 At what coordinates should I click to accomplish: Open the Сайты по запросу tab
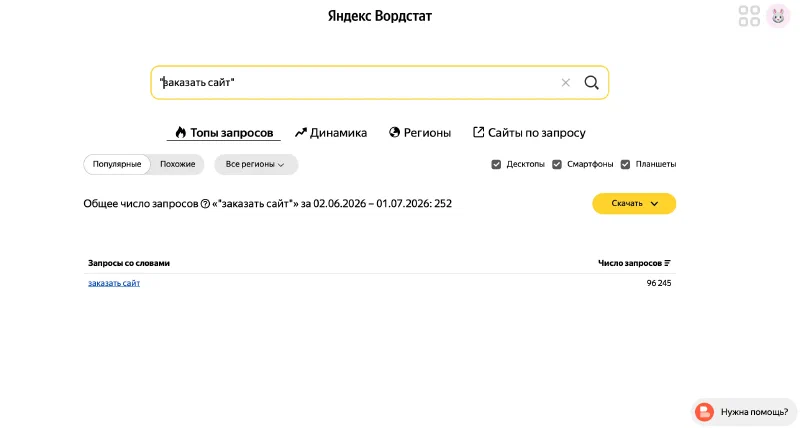pyautogui.click(x=529, y=133)
